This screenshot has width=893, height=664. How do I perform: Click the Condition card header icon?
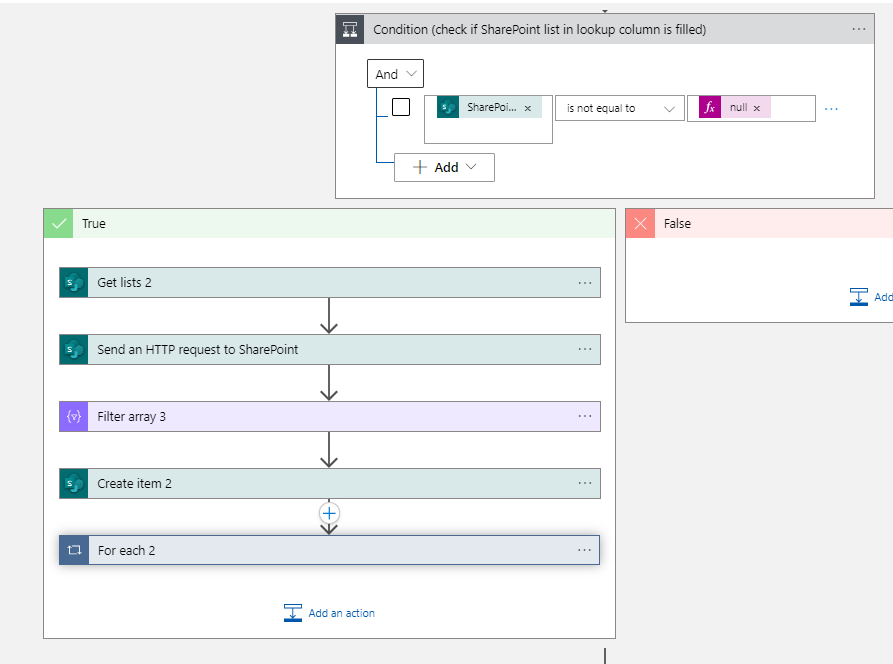(350, 29)
